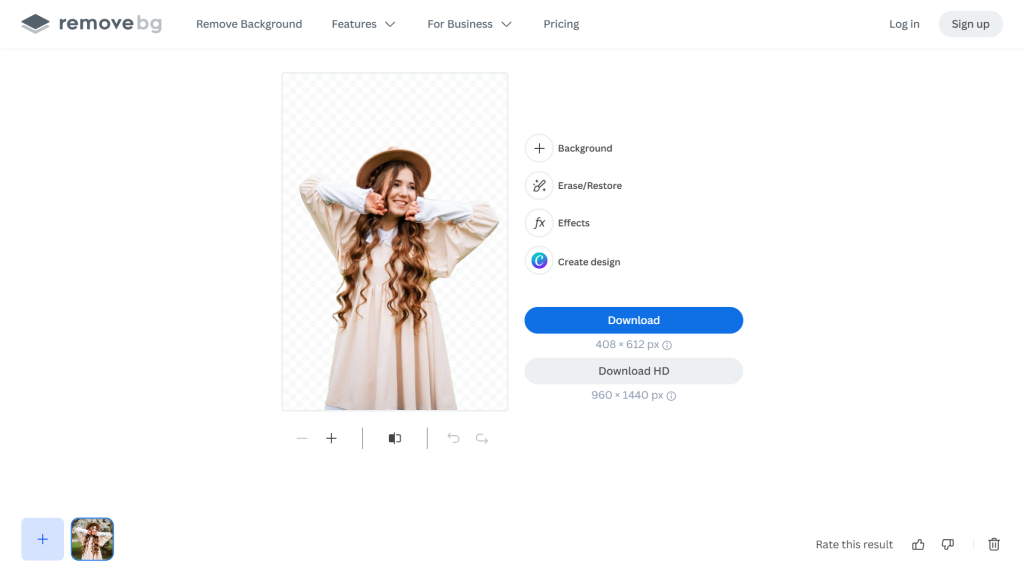Click the remove.bg logo
1024x576 pixels.
(91, 24)
